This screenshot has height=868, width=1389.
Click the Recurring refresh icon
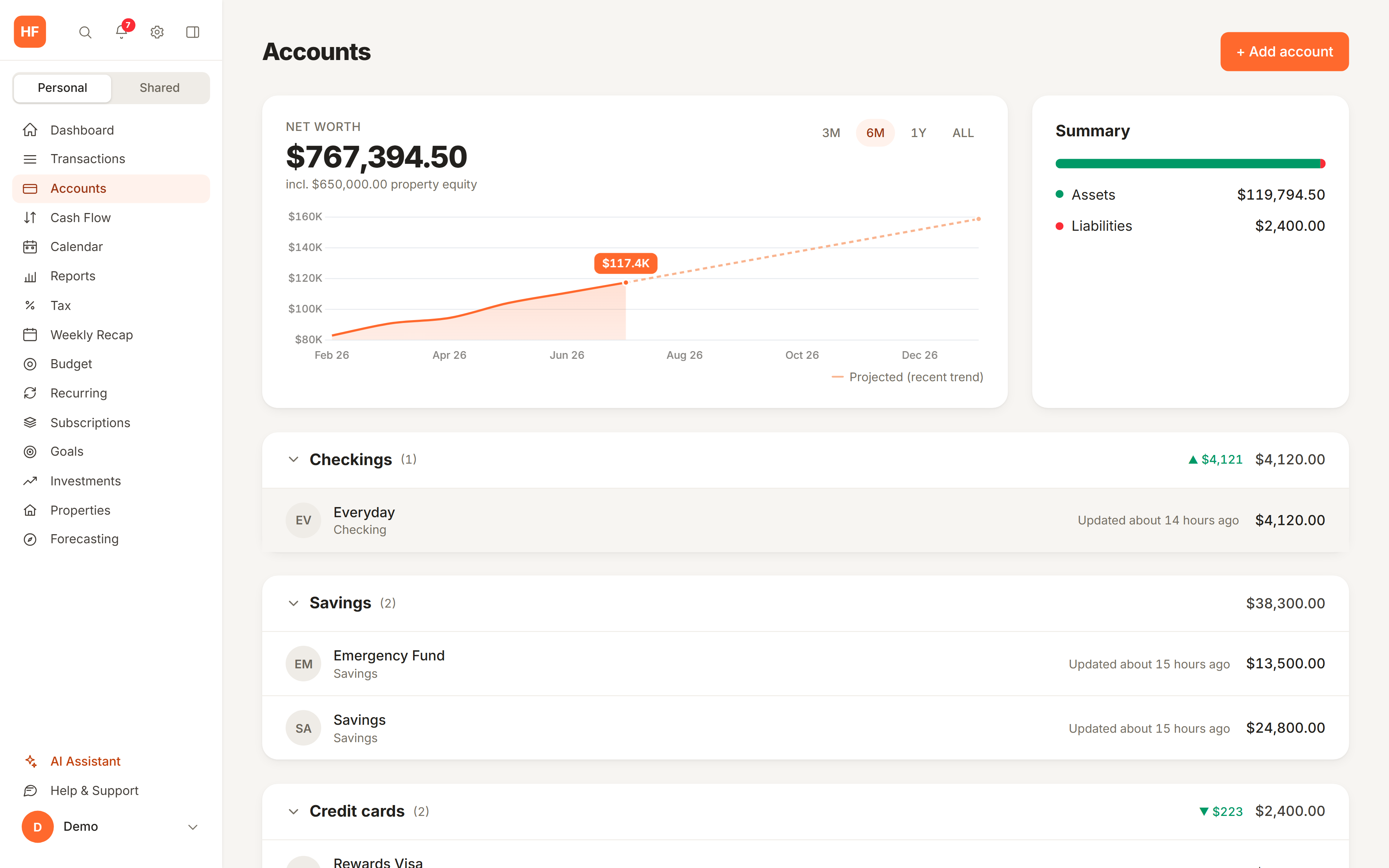(x=30, y=393)
